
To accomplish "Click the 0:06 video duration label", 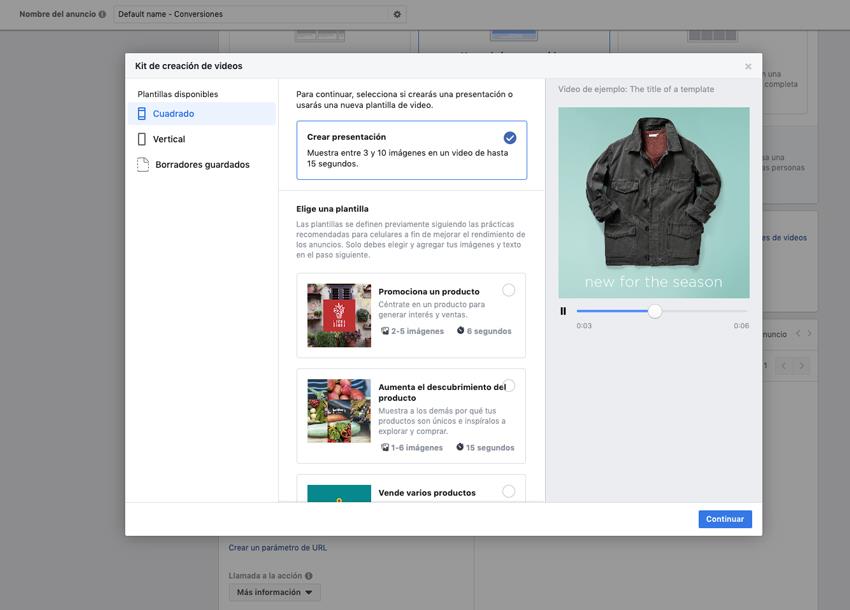I will click(x=741, y=326).
